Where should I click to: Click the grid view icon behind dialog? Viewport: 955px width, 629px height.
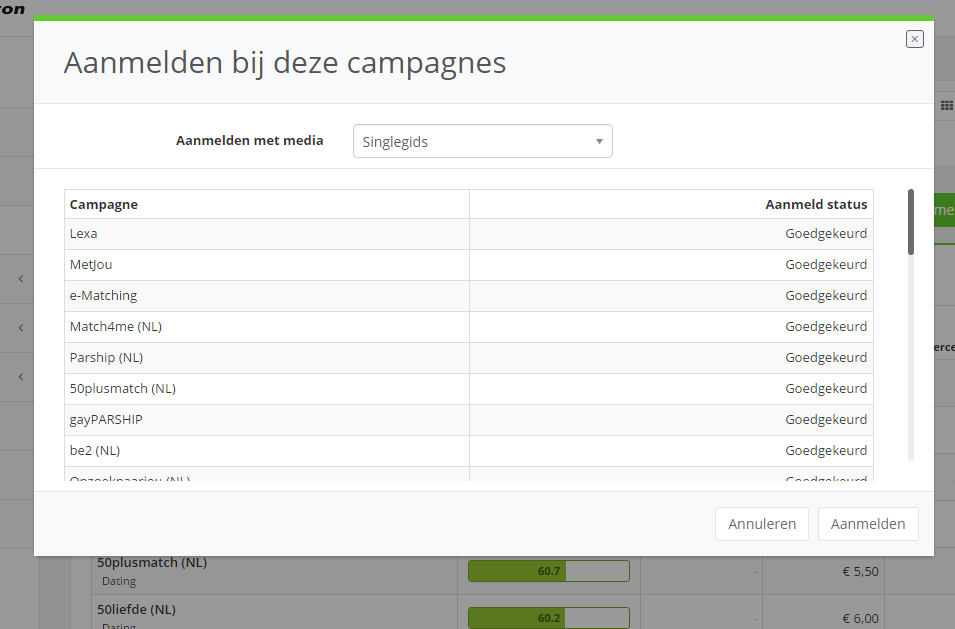click(x=946, y=106)
